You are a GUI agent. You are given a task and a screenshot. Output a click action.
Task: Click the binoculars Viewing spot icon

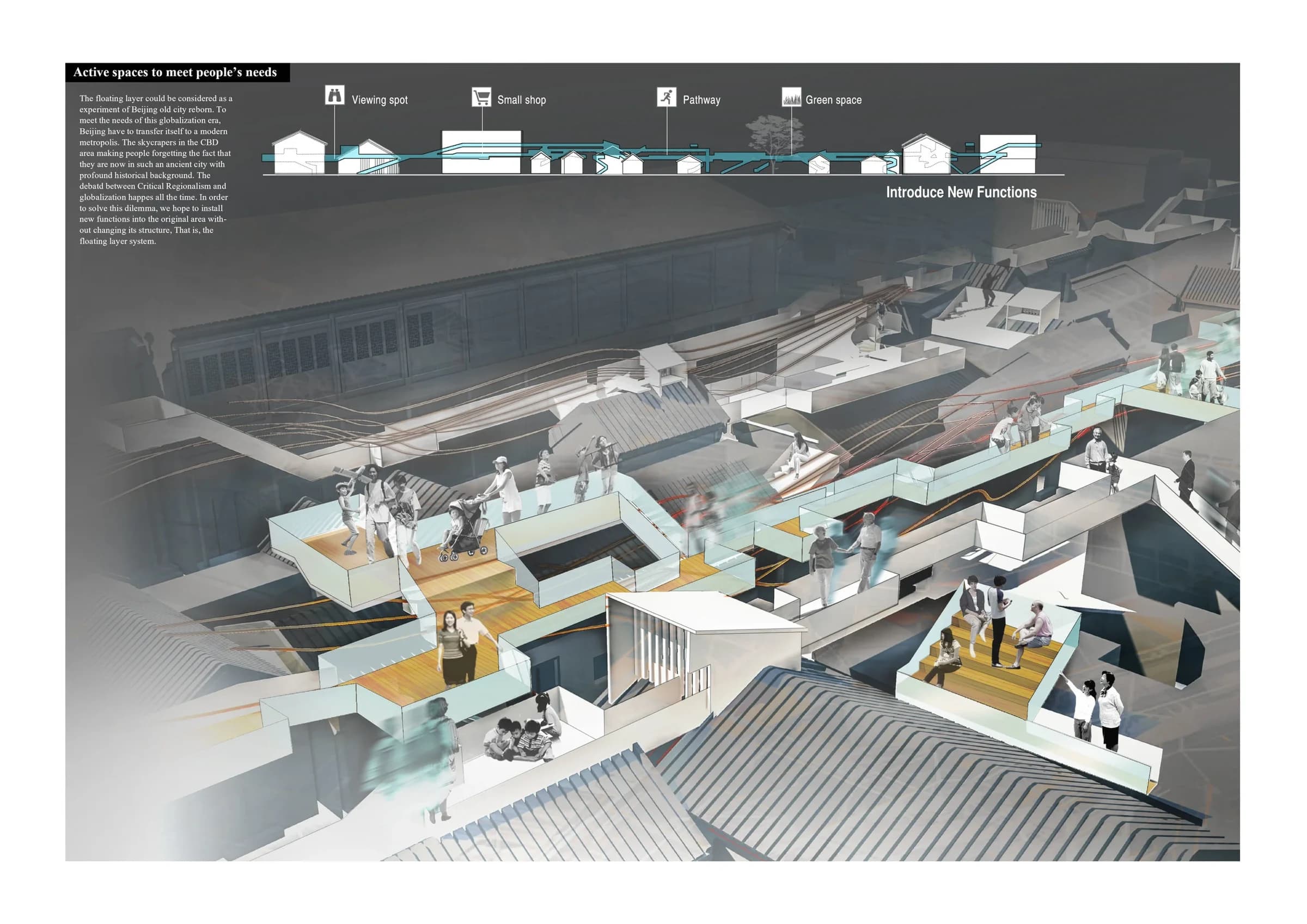(x=335, y=95)
